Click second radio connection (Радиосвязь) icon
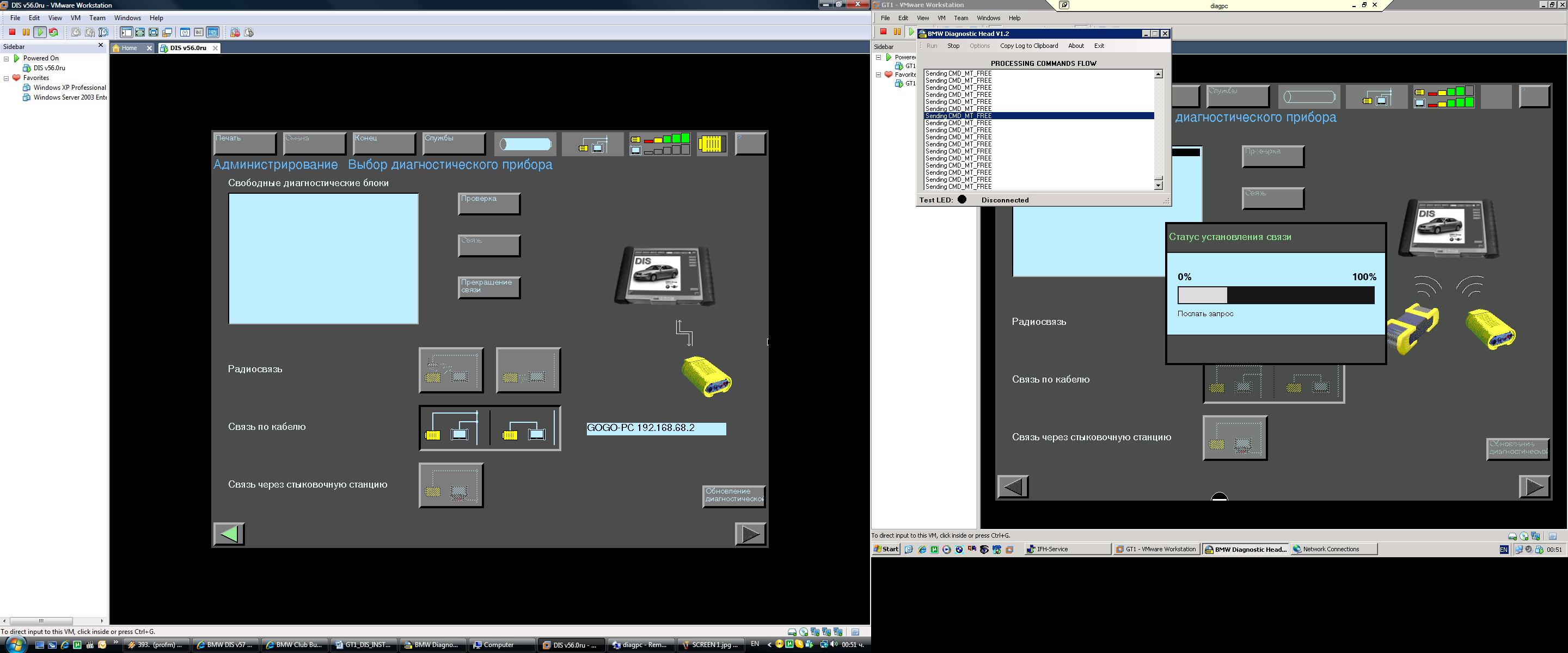The height and width of the screenshot is (653, 1568). tap(528, 370)
